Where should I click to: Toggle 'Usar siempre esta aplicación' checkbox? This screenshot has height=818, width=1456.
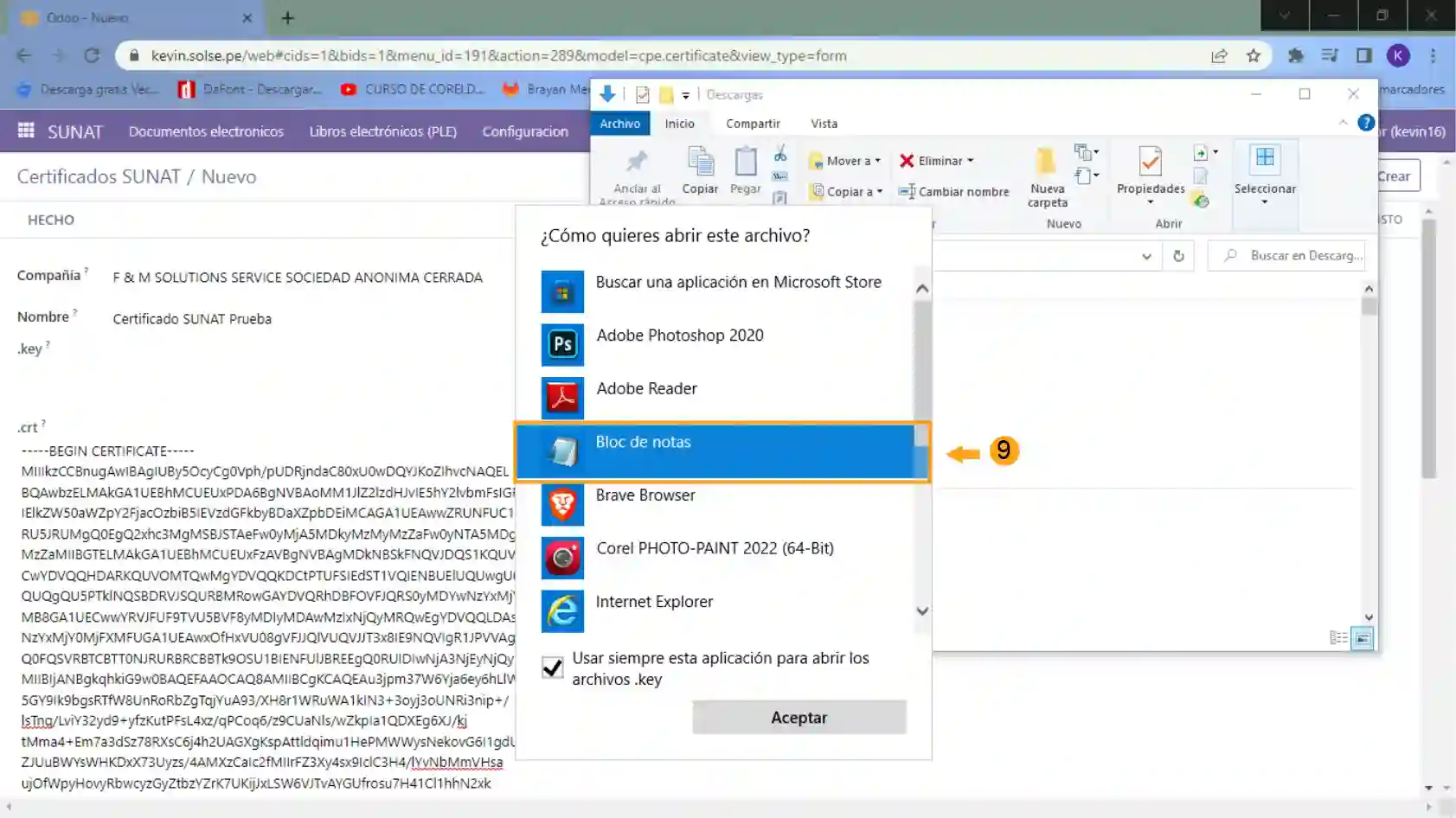pos(552,668)
